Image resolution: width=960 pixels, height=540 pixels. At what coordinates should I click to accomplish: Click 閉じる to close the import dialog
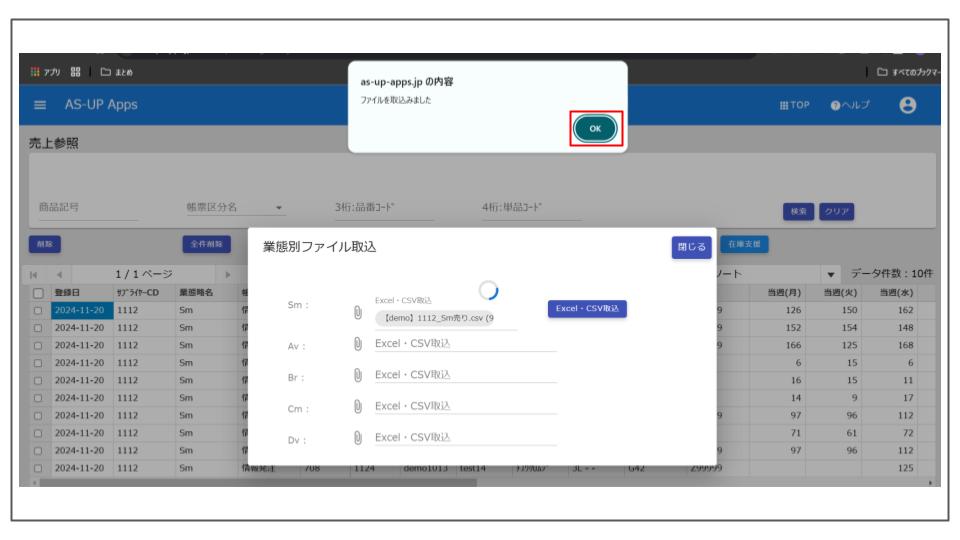coord(690,247)
